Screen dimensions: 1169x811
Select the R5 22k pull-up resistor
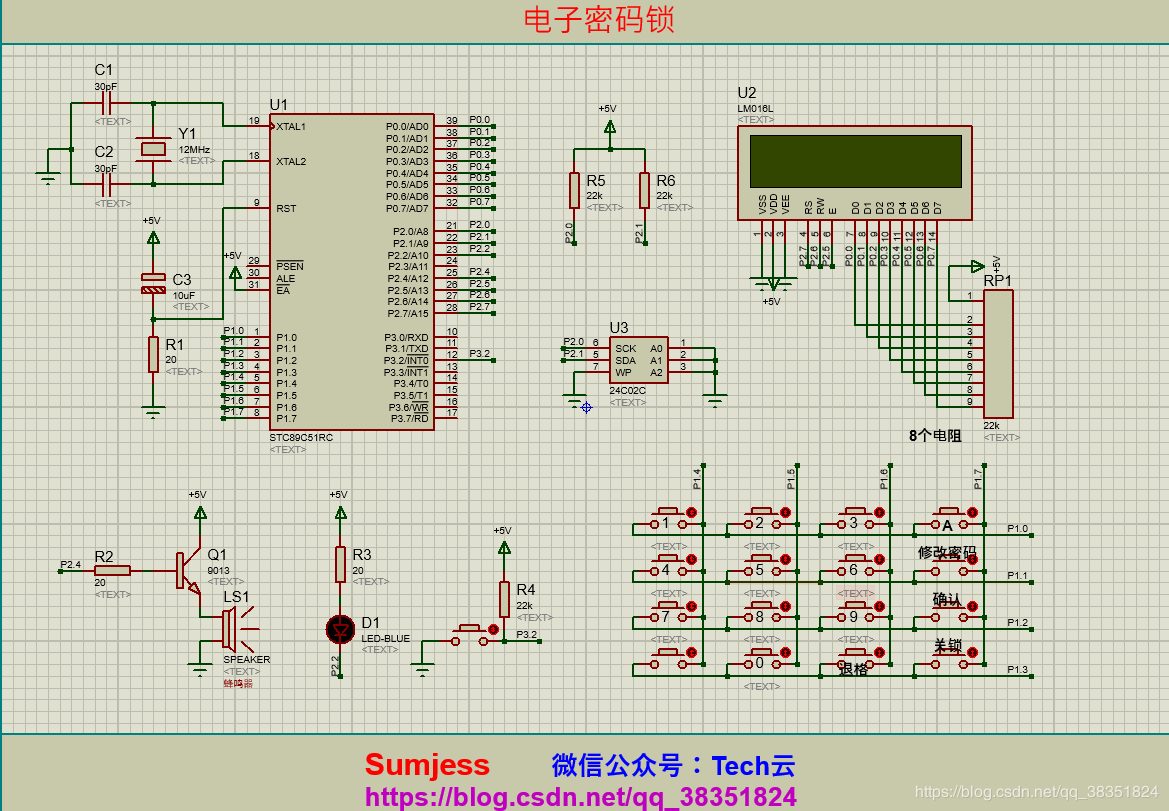coord(574,190)
